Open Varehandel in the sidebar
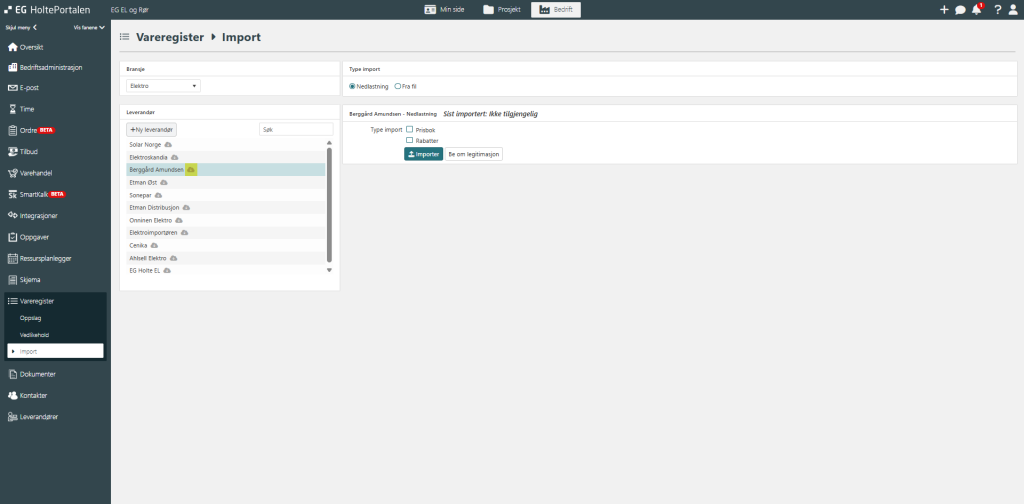Screen dimensions: 1024x504 tap(36, 172)
